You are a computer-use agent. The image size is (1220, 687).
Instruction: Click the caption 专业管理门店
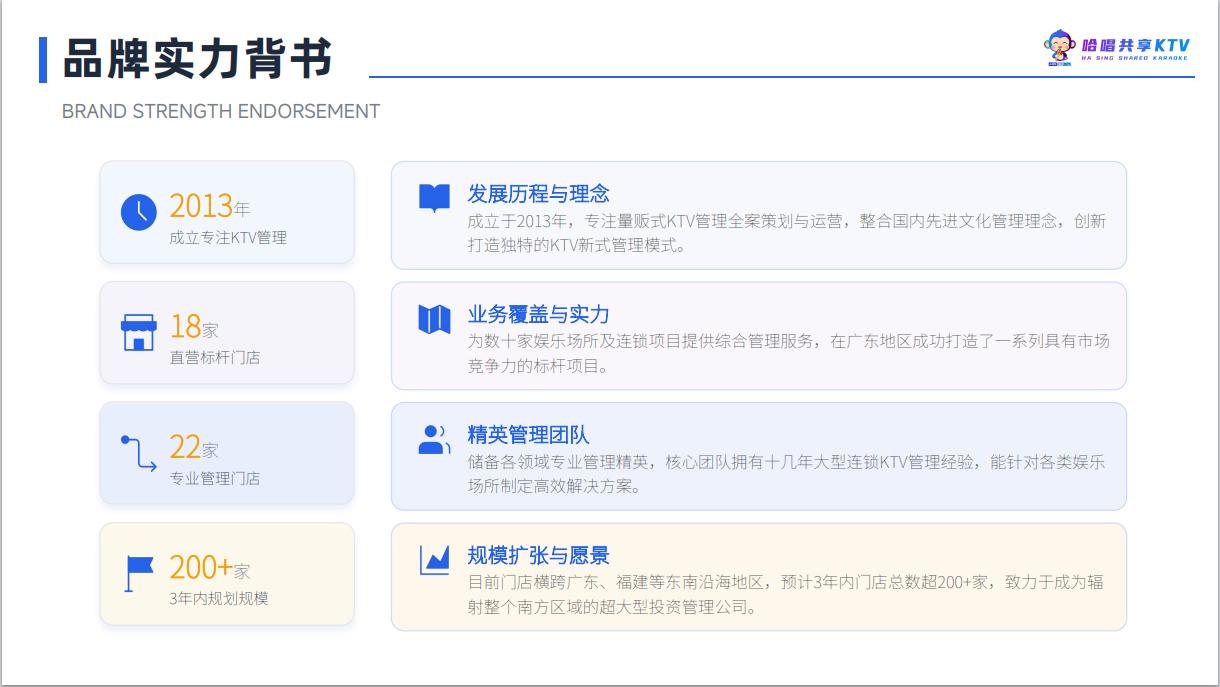pos(215,478)
